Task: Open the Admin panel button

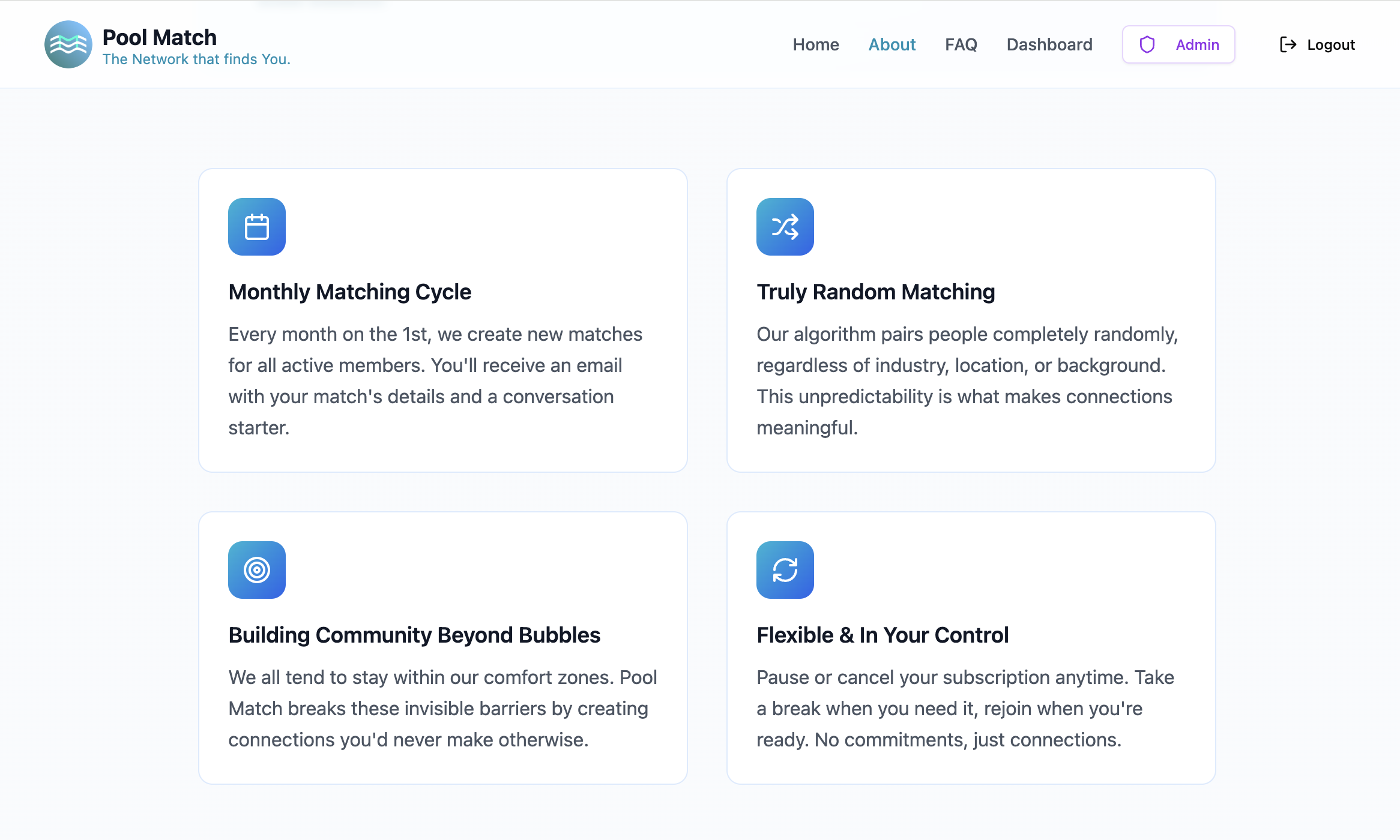Action: (1179, 44)
